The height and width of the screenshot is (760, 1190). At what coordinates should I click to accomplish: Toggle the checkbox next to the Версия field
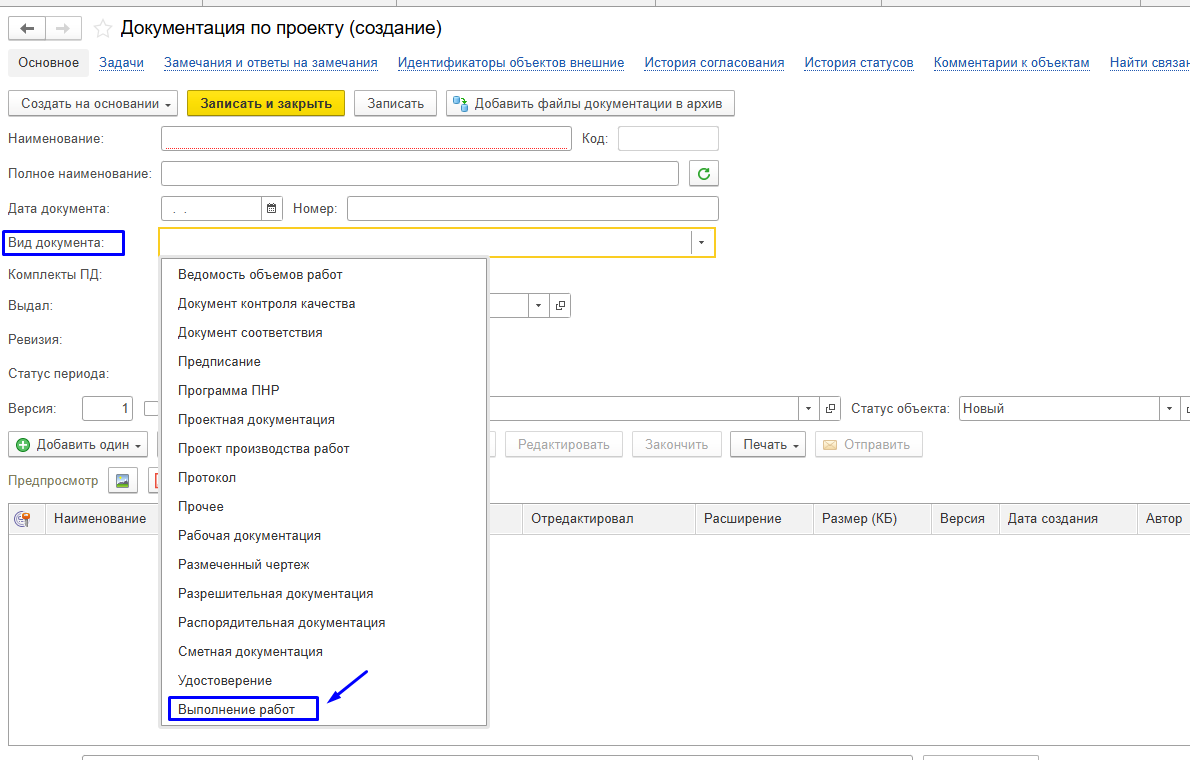(x=150, y=408)
